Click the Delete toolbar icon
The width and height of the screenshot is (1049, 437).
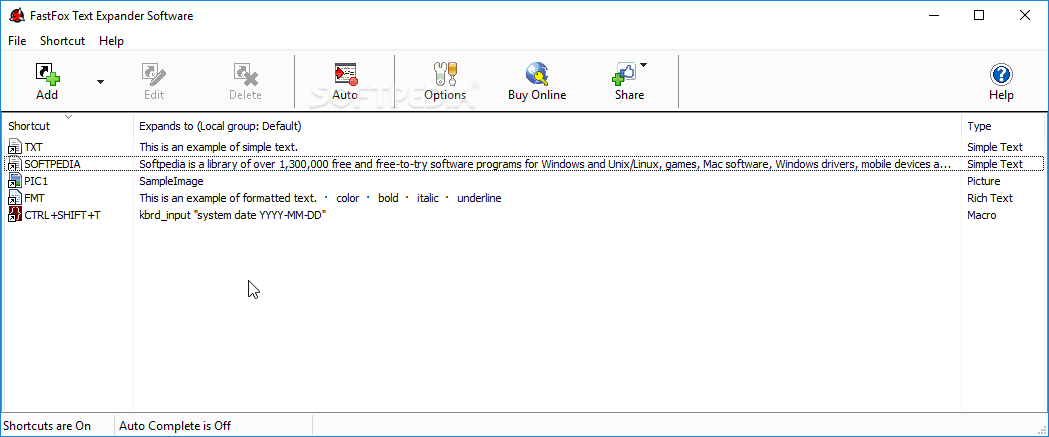(x=246, y=74)
